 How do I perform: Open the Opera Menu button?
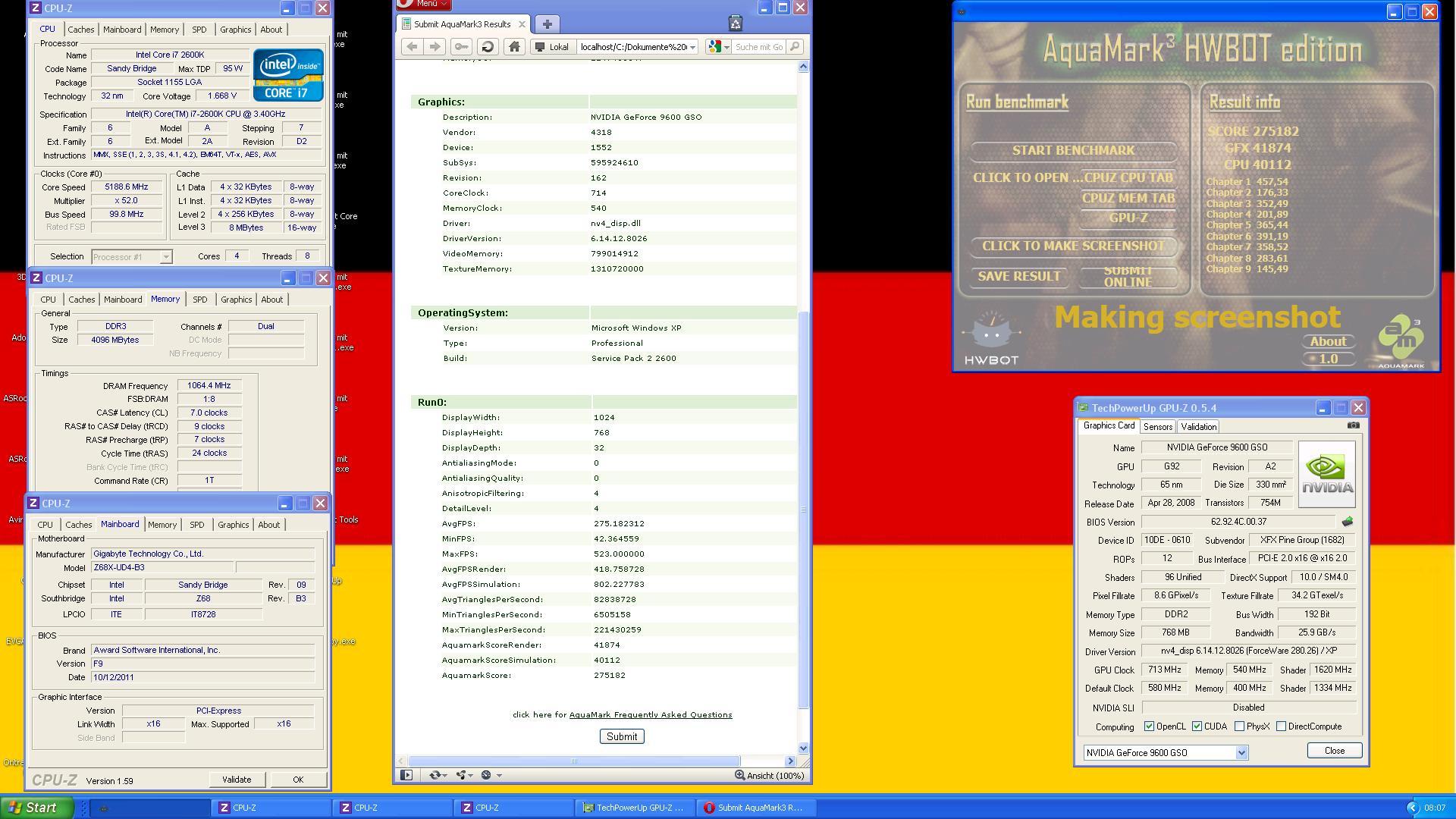point(423,5)
